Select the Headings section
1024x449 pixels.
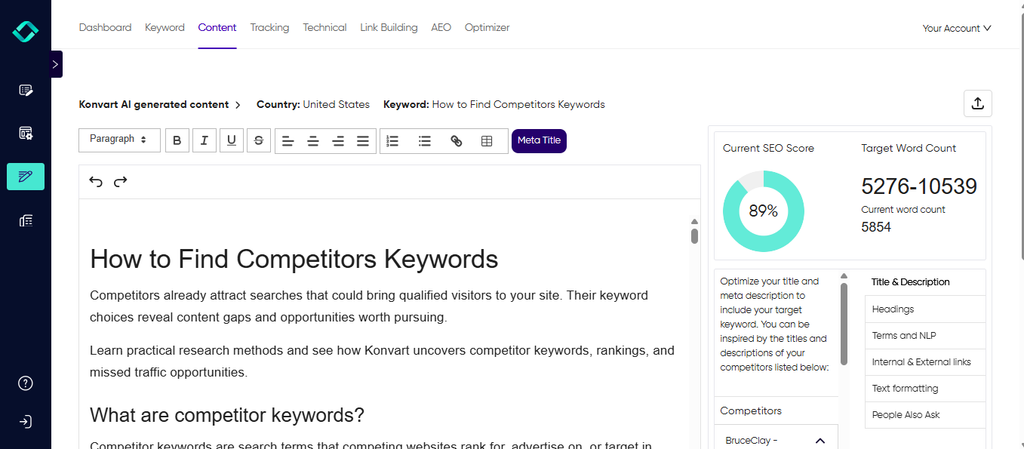[925, 309]
